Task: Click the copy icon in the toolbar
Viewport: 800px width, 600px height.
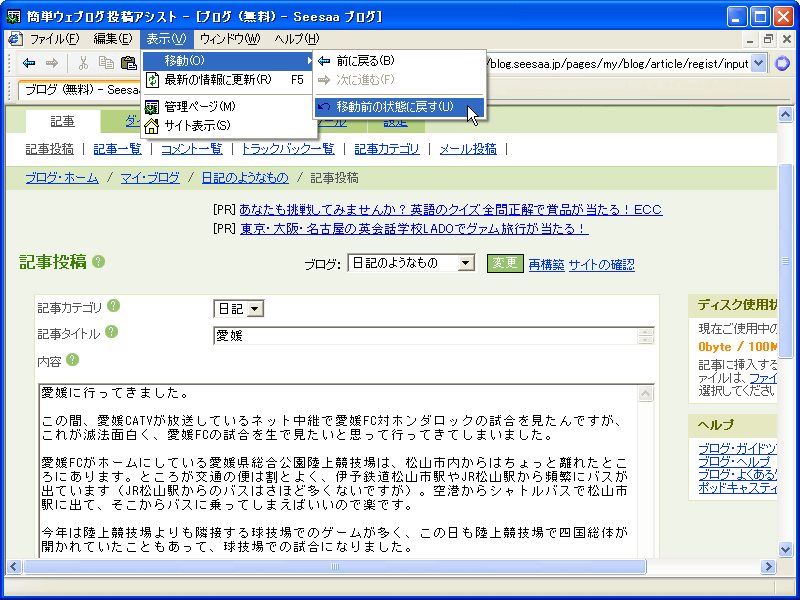Action: (x=106, y=63)
